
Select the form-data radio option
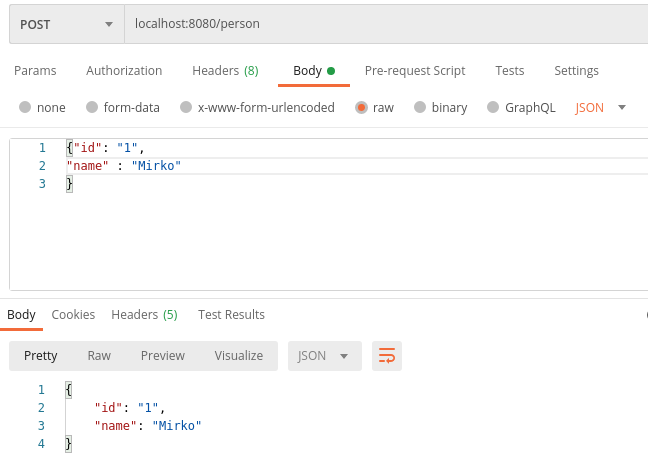[x=92, y=107]
